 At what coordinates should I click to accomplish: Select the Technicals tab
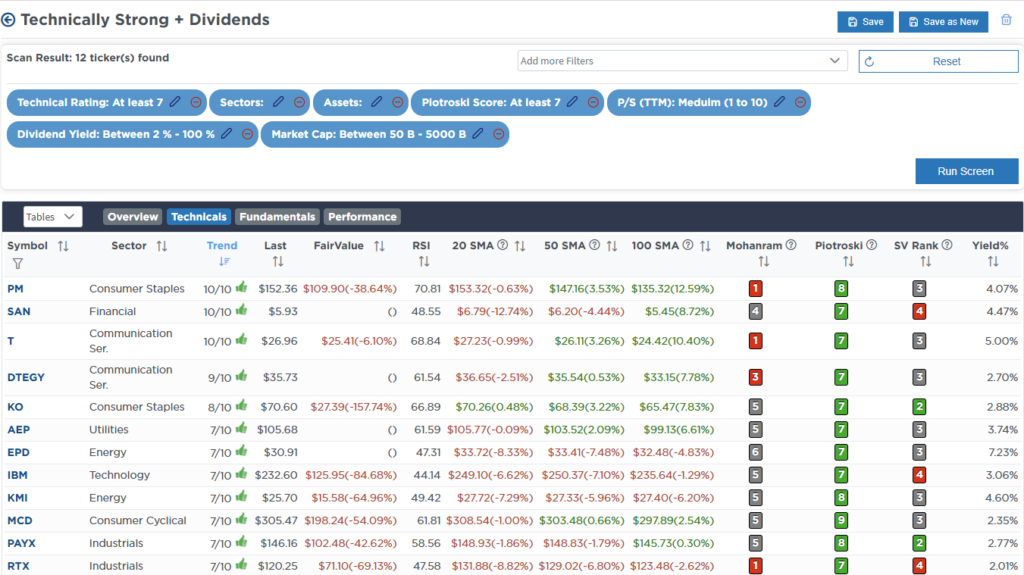coord(199,217)
